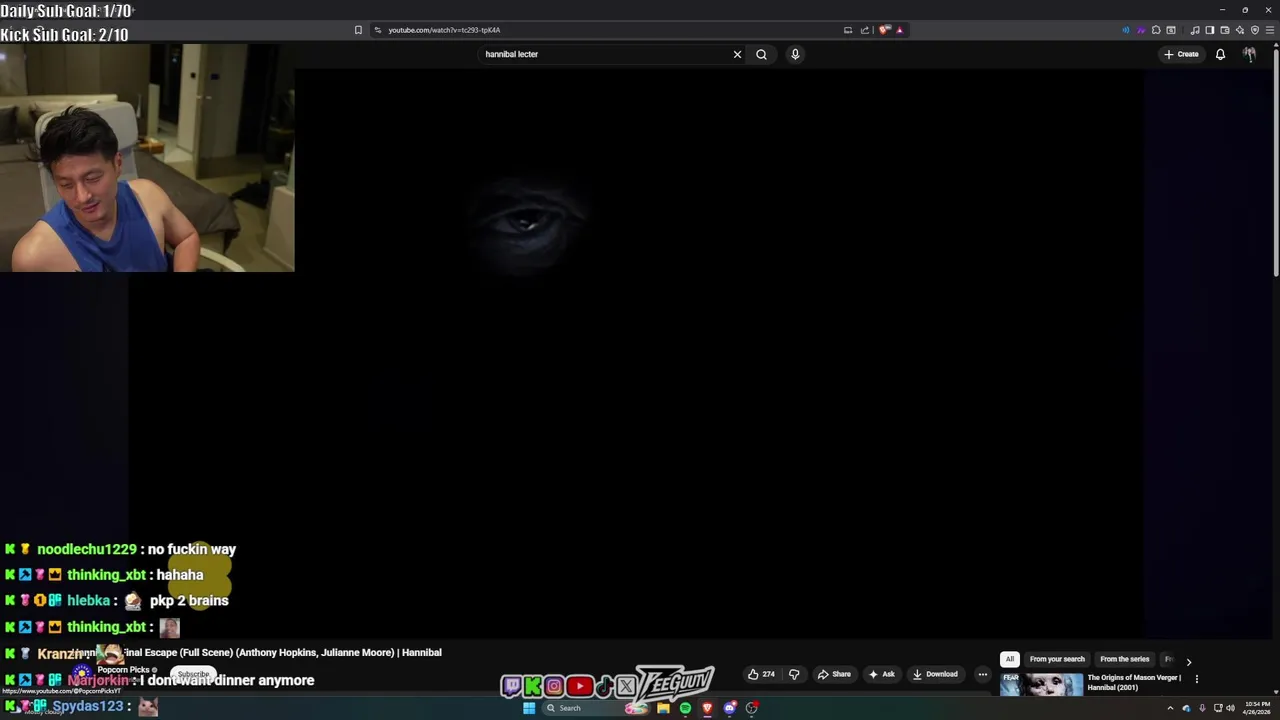The image size is (1280, 720).
Task: Open File Explorer from taskbar
Action: click(663, 708)
